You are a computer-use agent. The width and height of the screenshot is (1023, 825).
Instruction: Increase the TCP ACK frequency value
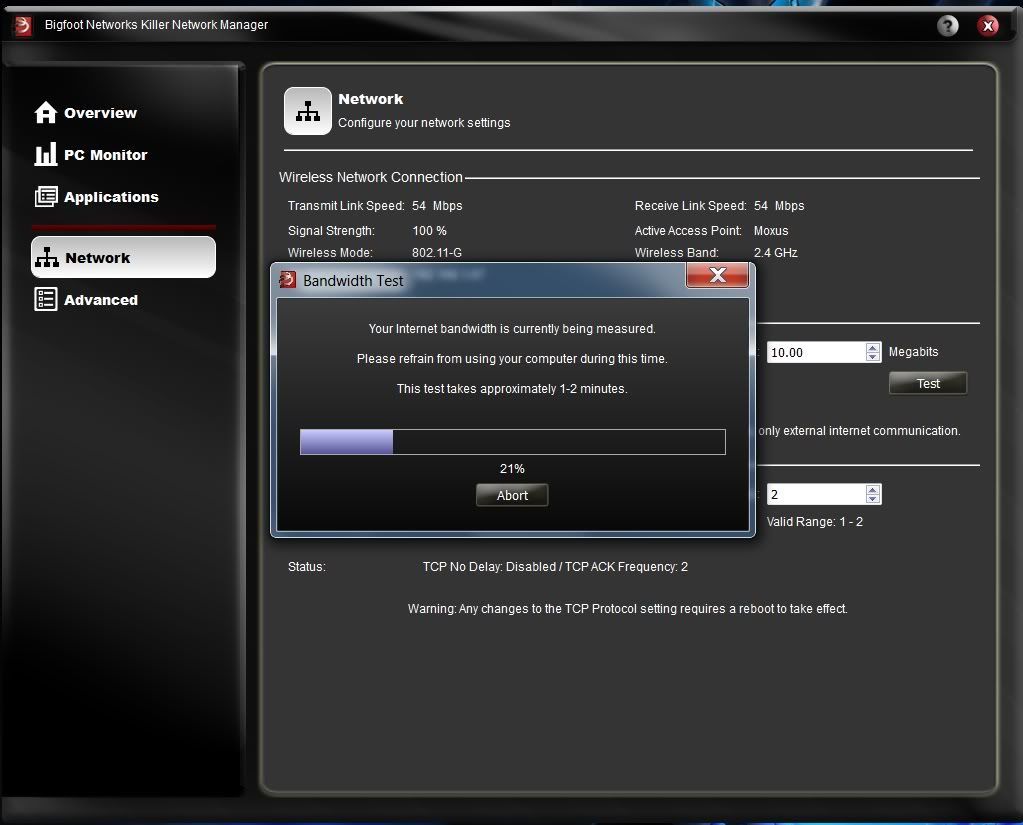[x=873, y=490]
